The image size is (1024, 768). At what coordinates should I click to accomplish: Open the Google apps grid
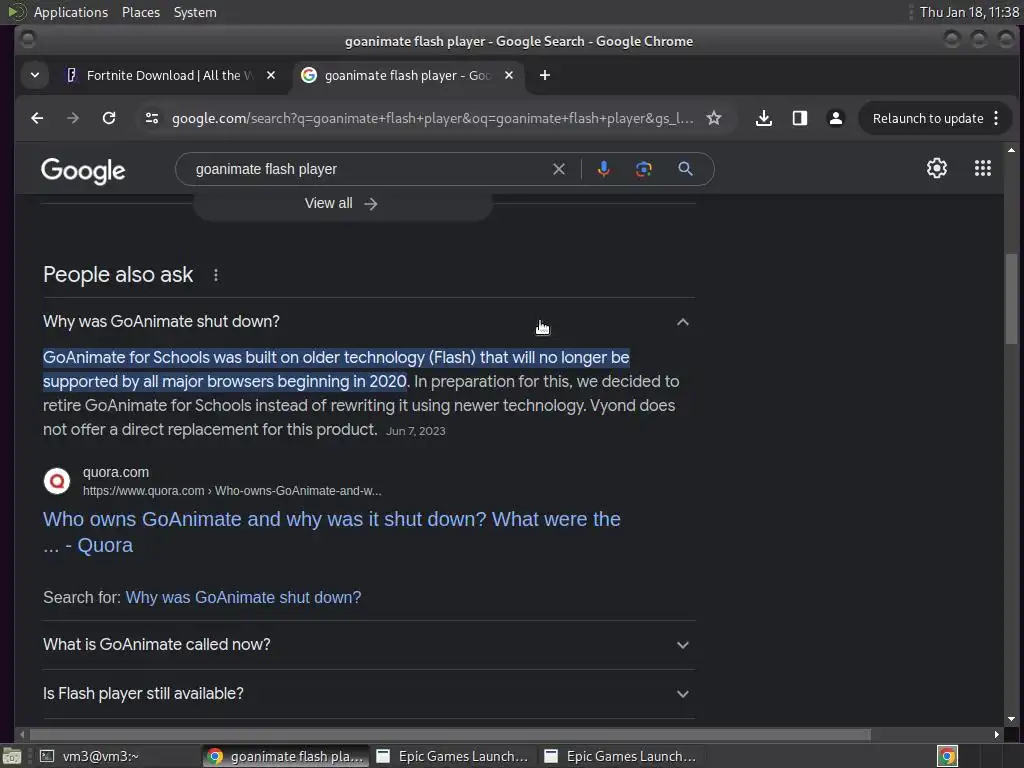click(983, 168)
